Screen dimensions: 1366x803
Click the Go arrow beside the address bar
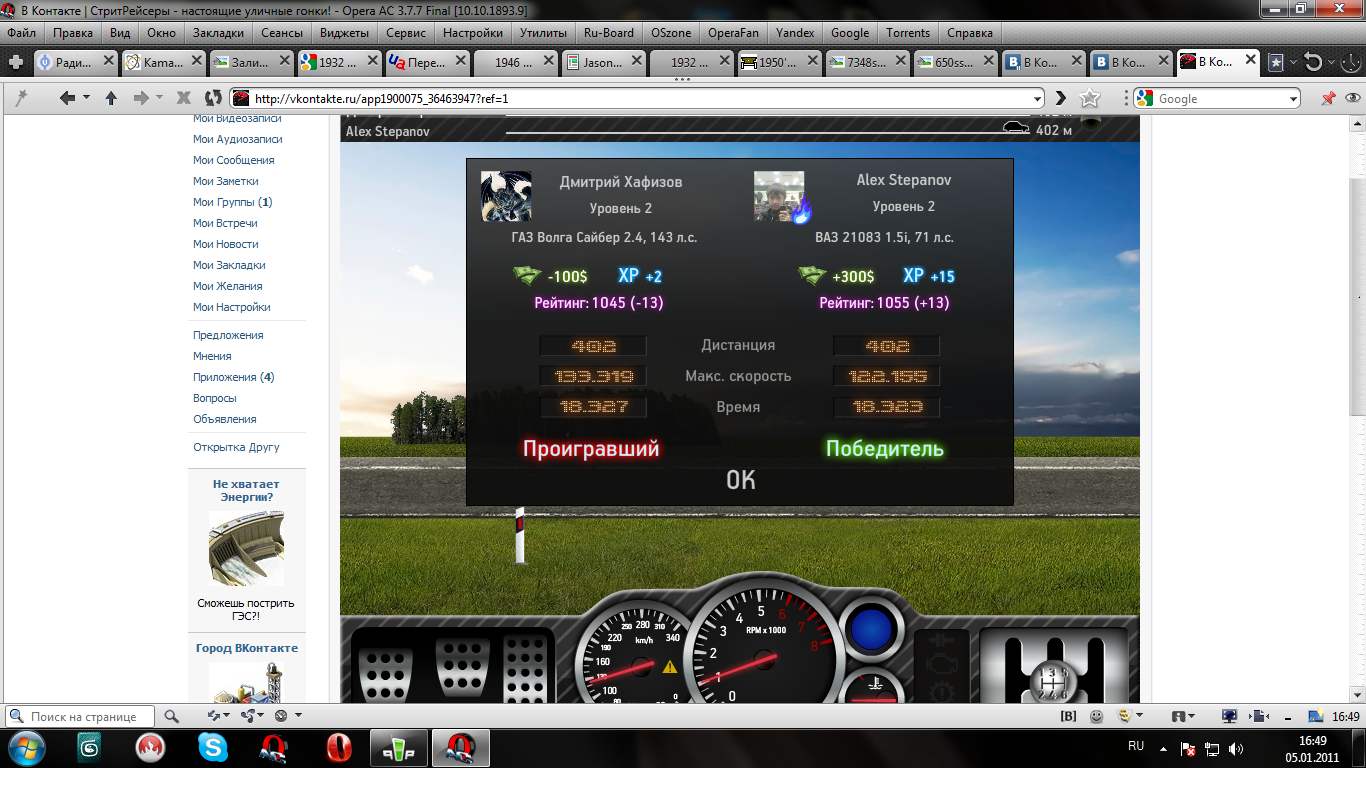pos(1062,98)
